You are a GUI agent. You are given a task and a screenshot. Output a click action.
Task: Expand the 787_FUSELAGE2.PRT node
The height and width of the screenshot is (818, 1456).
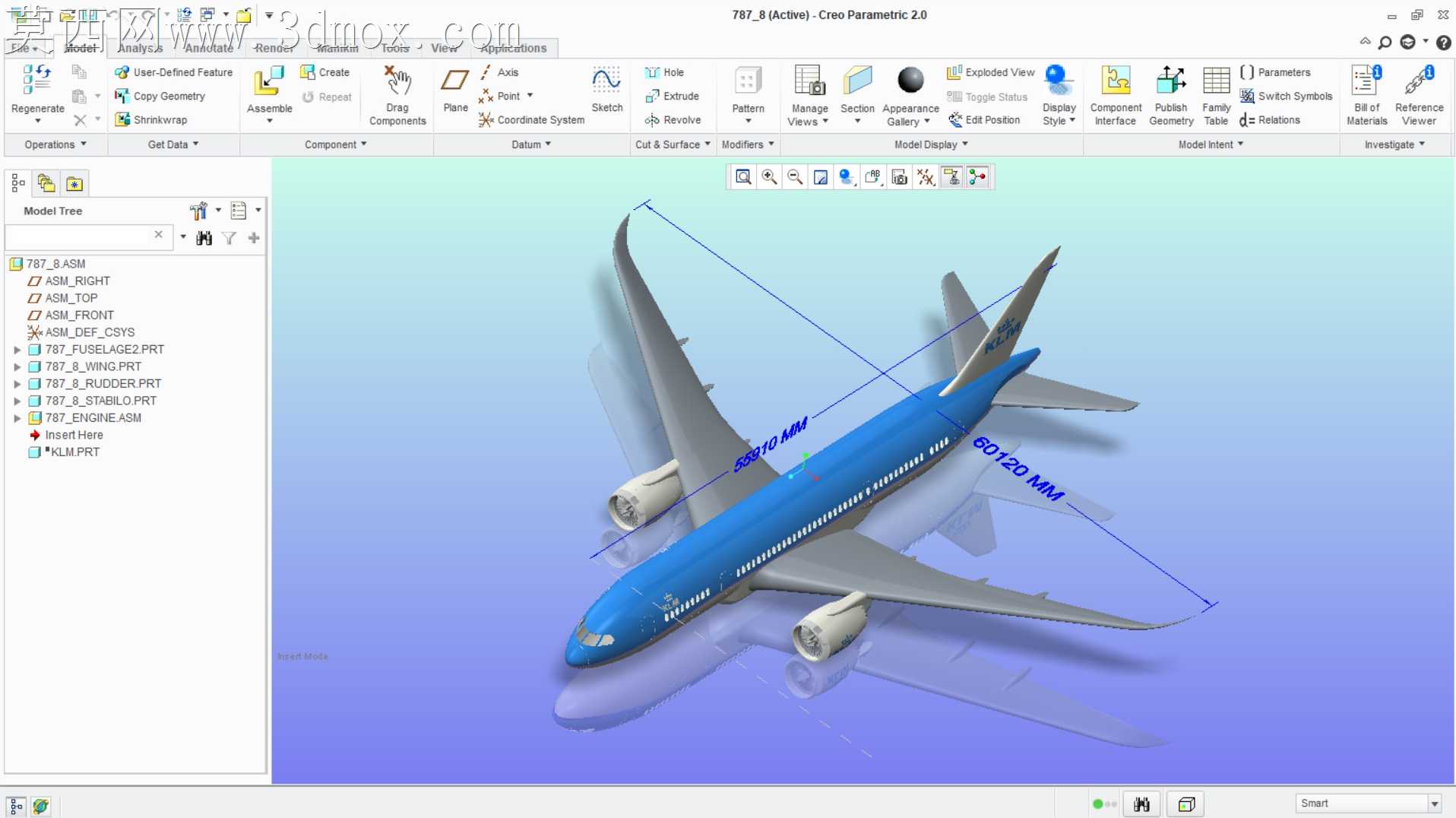click(x=17, y=350)
